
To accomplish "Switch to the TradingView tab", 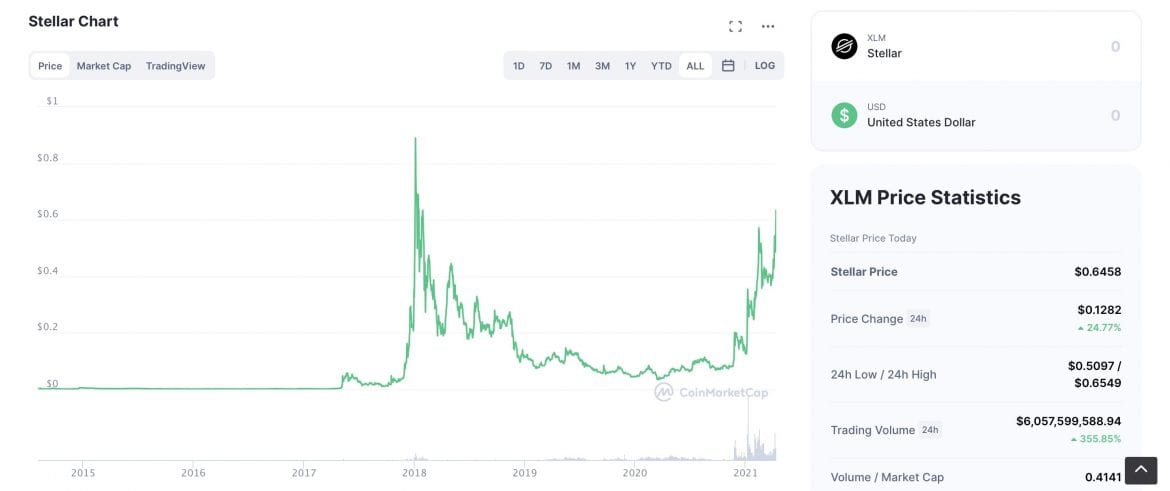I will [x=175, y=66].
